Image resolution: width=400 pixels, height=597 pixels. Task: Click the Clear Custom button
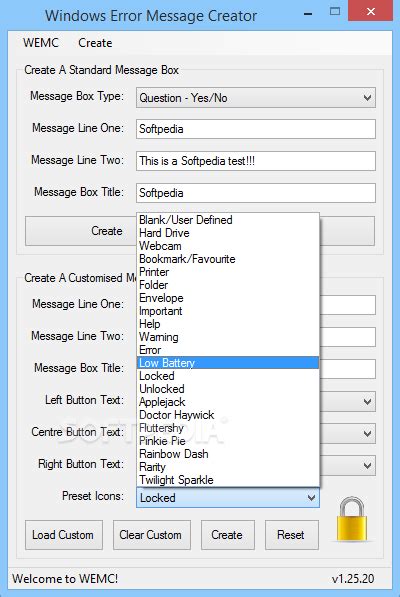(x=151, y=535)
